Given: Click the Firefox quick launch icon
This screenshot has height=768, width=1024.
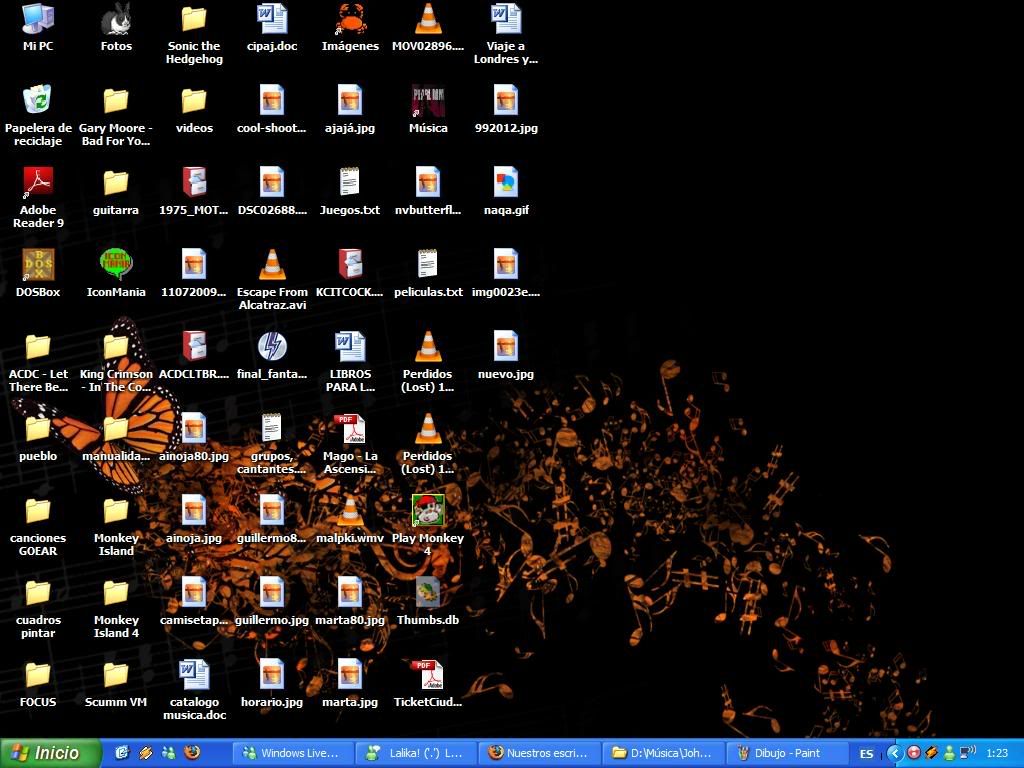Looking at the screenshot, I should (x=192, y=753).
